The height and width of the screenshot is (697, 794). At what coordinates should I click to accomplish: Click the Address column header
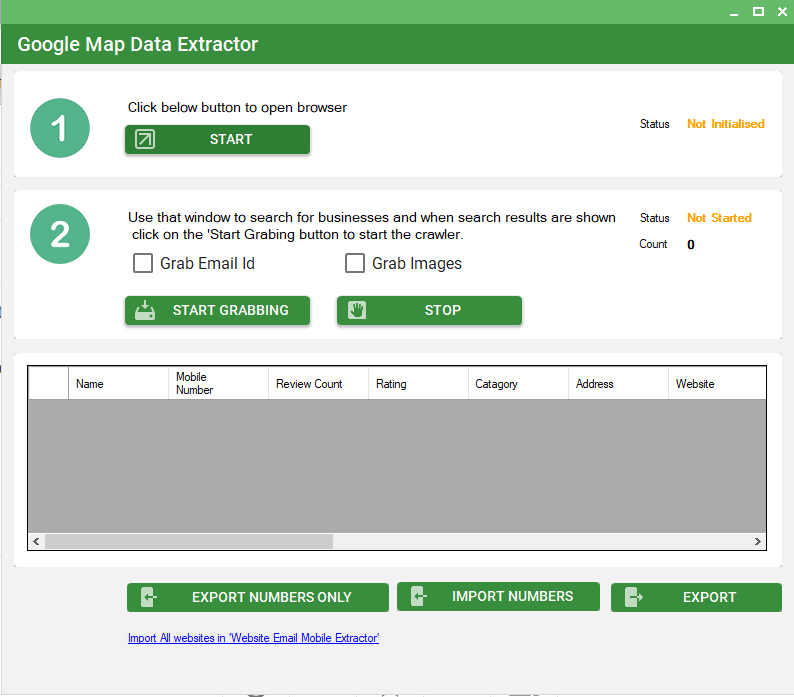[x=618, y=384]
